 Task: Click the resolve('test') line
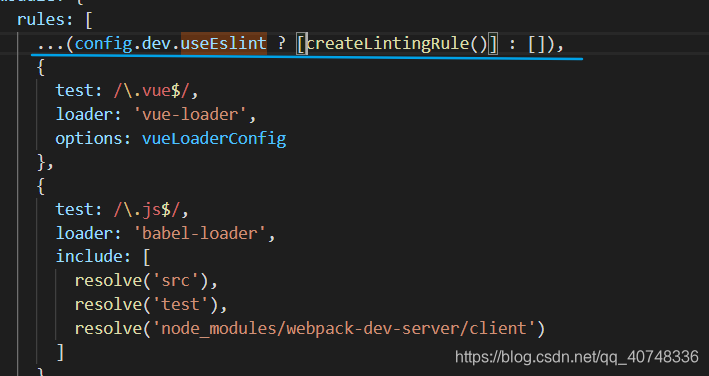tap(151, 305)
